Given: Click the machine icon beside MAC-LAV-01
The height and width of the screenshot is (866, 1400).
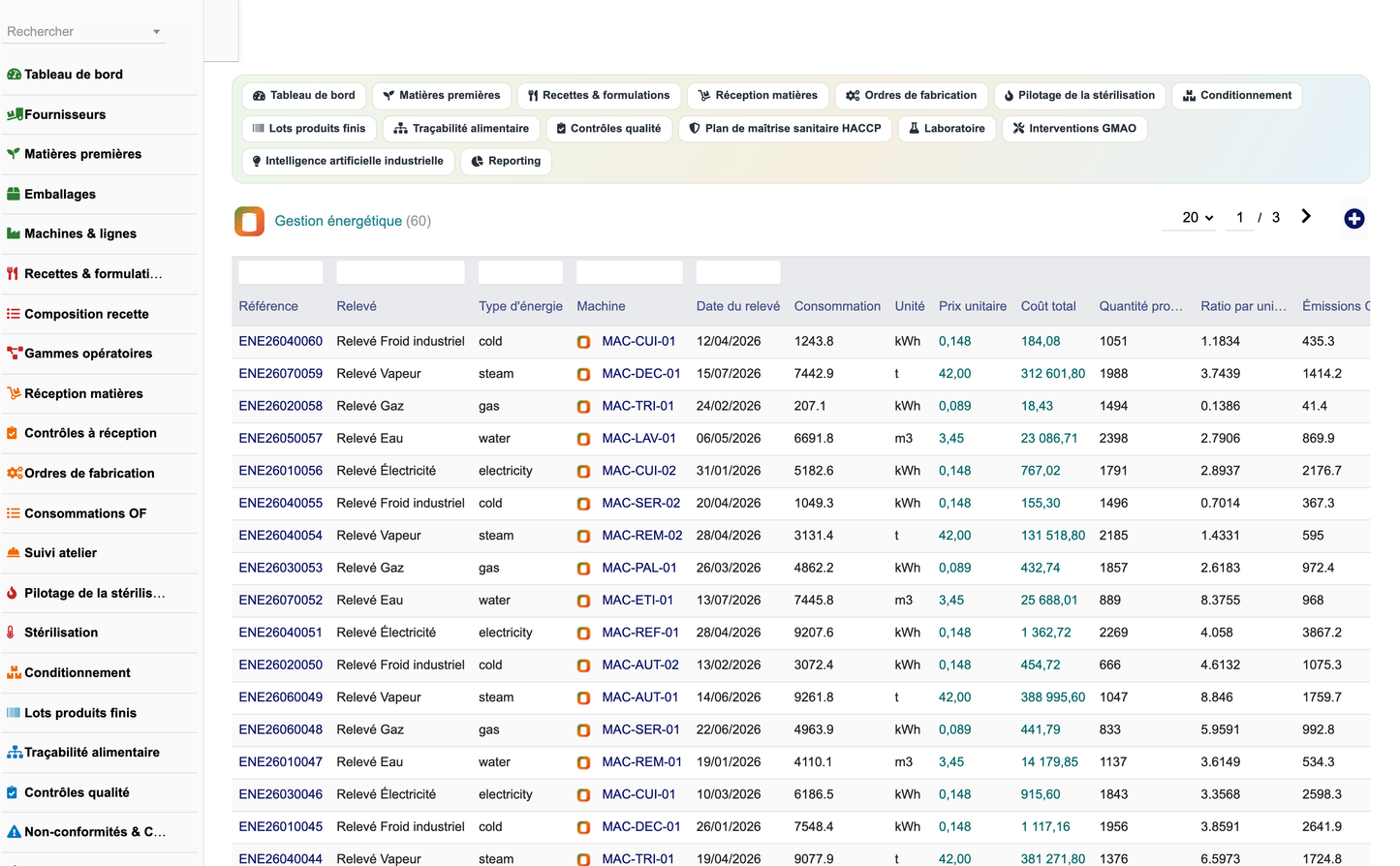Looking at the screenshot, I should click(x=584, y=439).
